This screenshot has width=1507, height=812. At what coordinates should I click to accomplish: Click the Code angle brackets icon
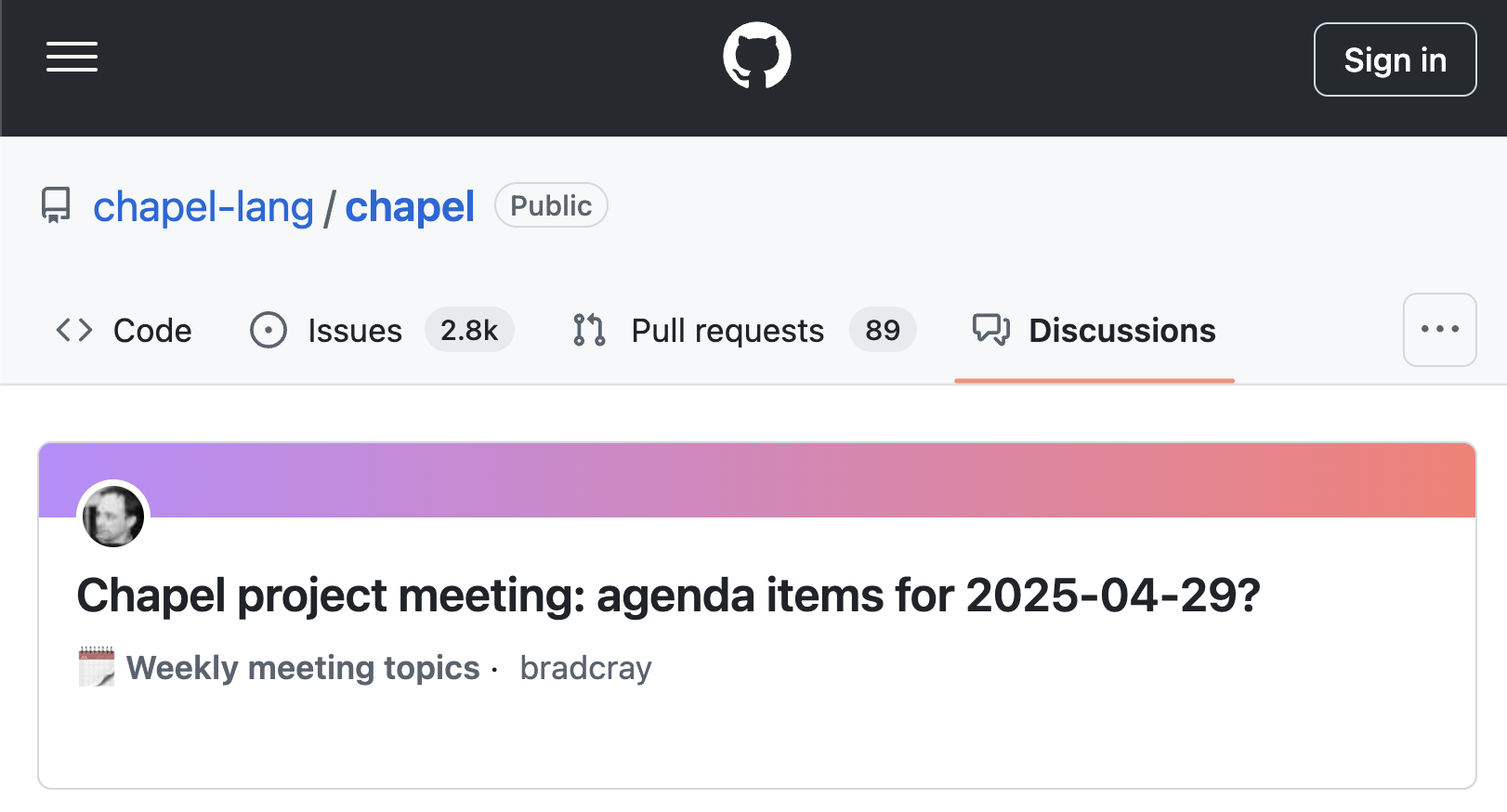[x=74, y=330]
